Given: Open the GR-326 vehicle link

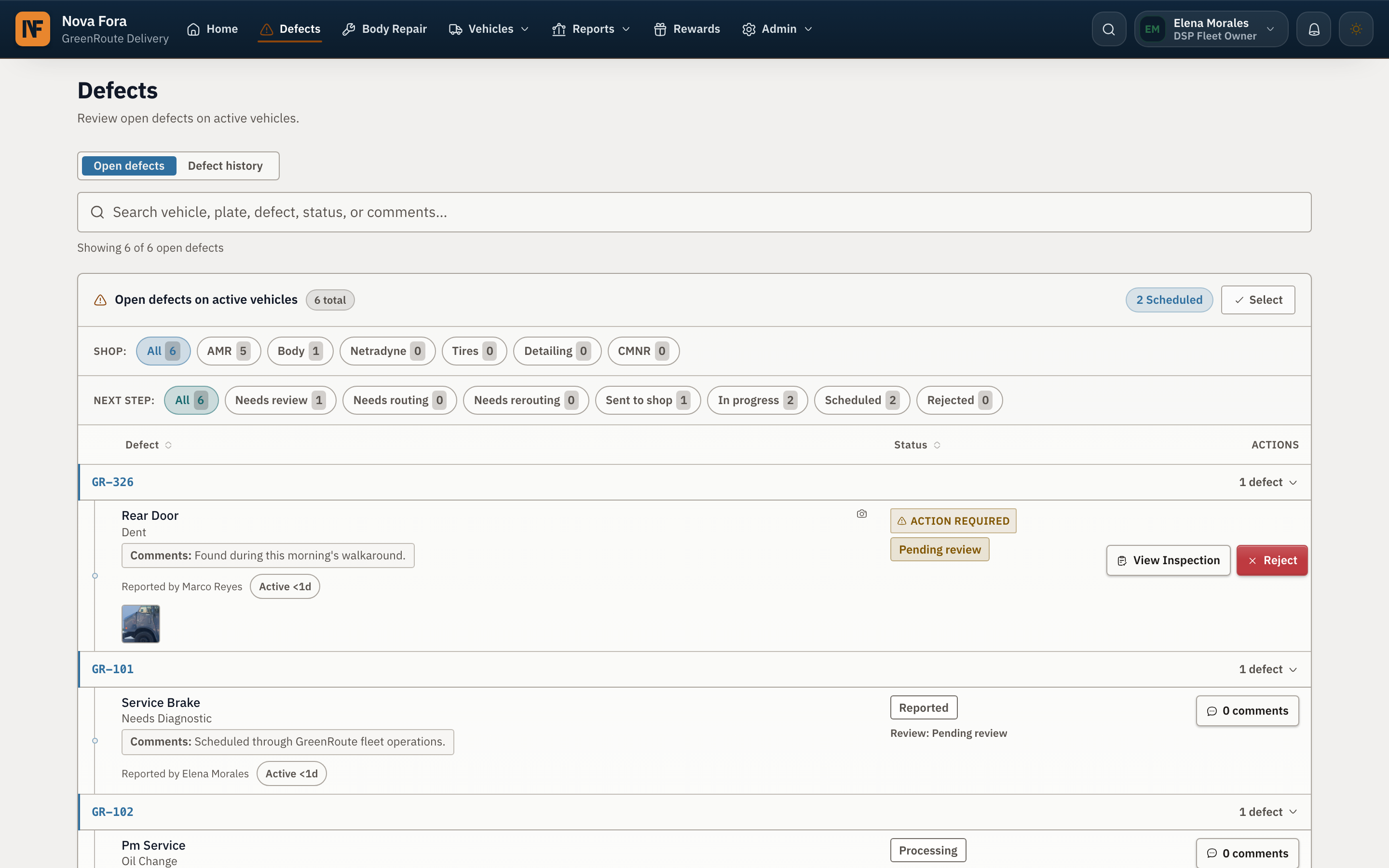Looking at the screenshot, I should click(112, 482).
